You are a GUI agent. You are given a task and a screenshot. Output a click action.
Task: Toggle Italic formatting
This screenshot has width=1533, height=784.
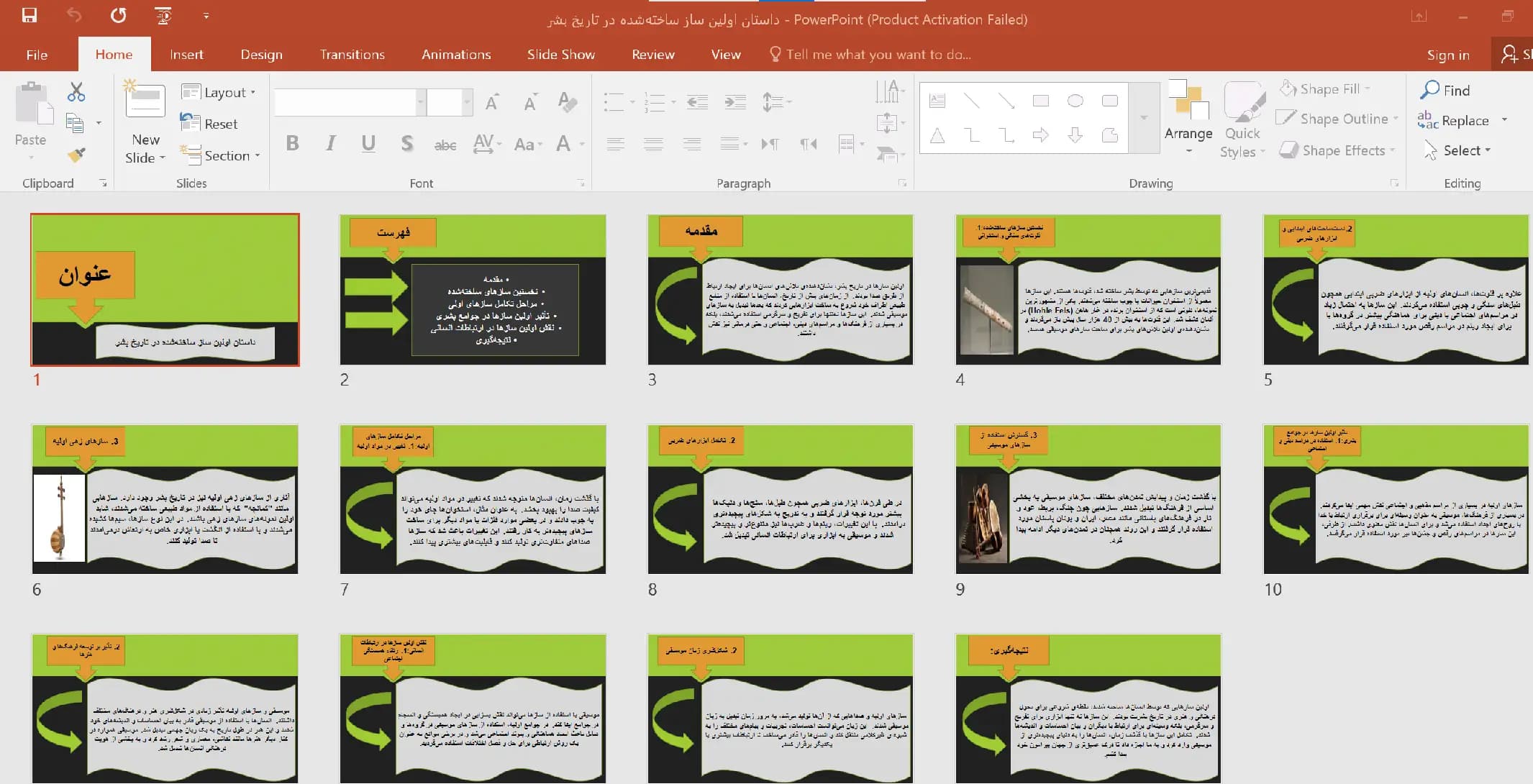[330, 143]
